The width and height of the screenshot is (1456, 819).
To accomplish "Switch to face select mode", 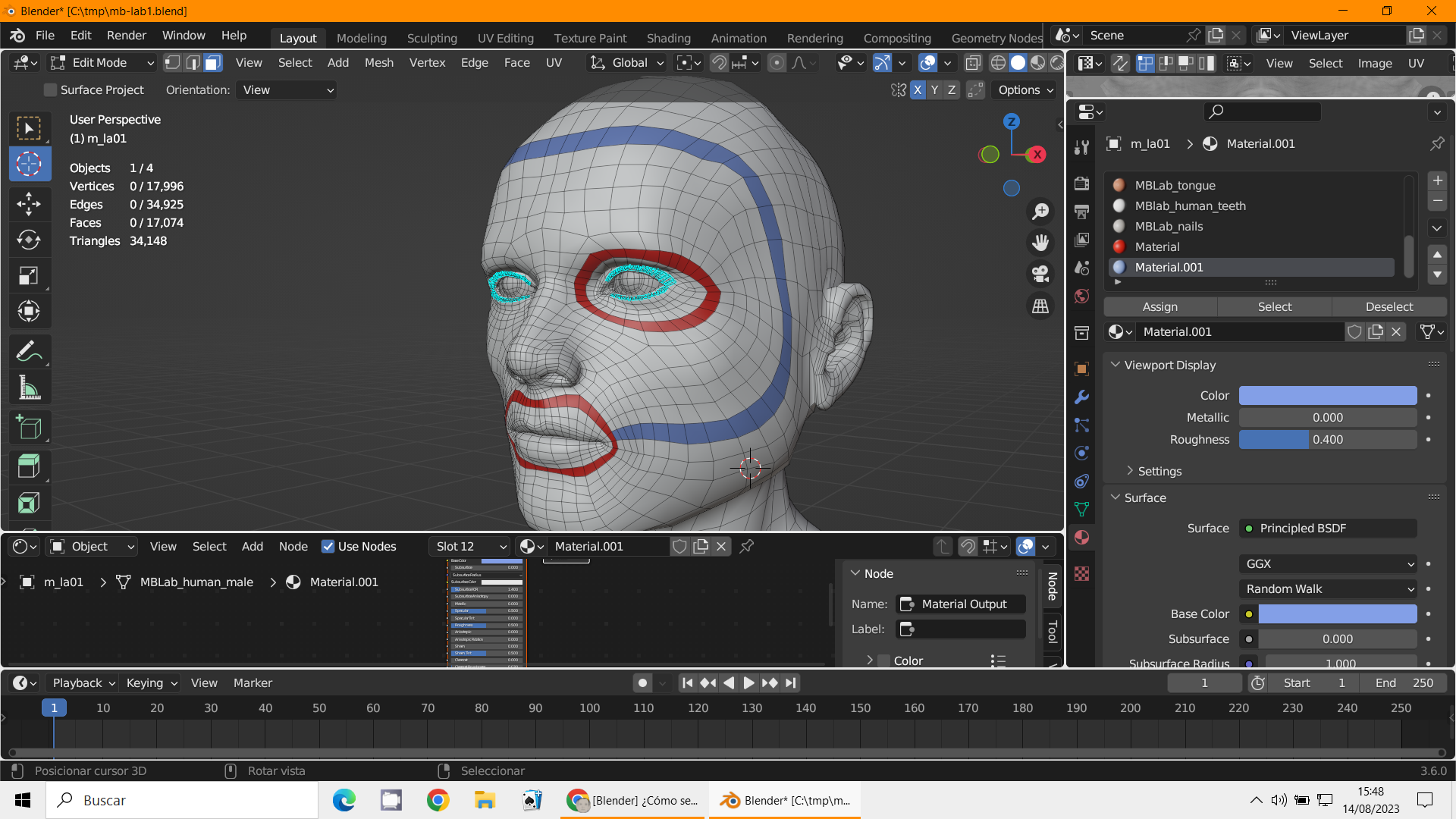I will pyautogui.click(x=213, y=63).
